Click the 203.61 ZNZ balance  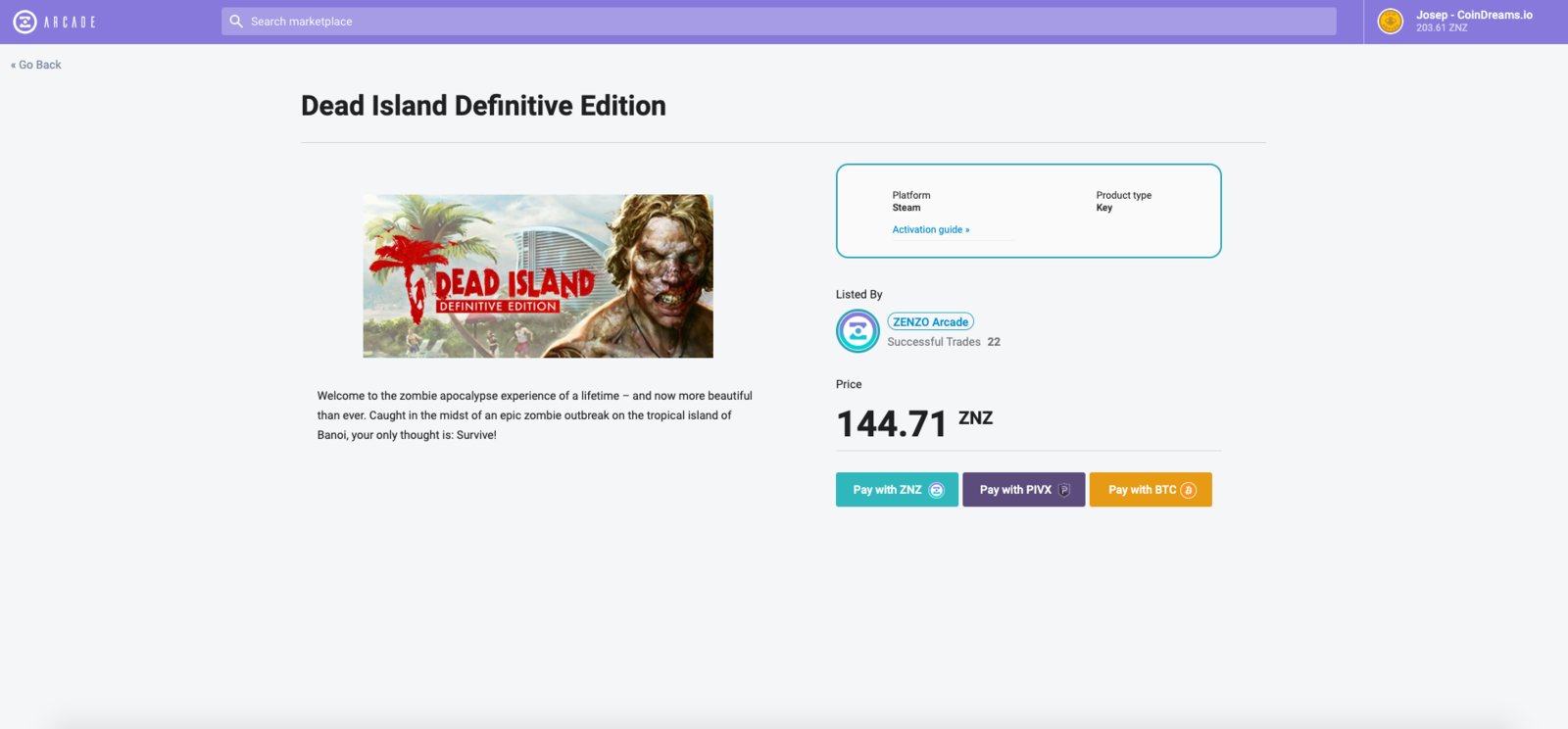point(1442,27)
